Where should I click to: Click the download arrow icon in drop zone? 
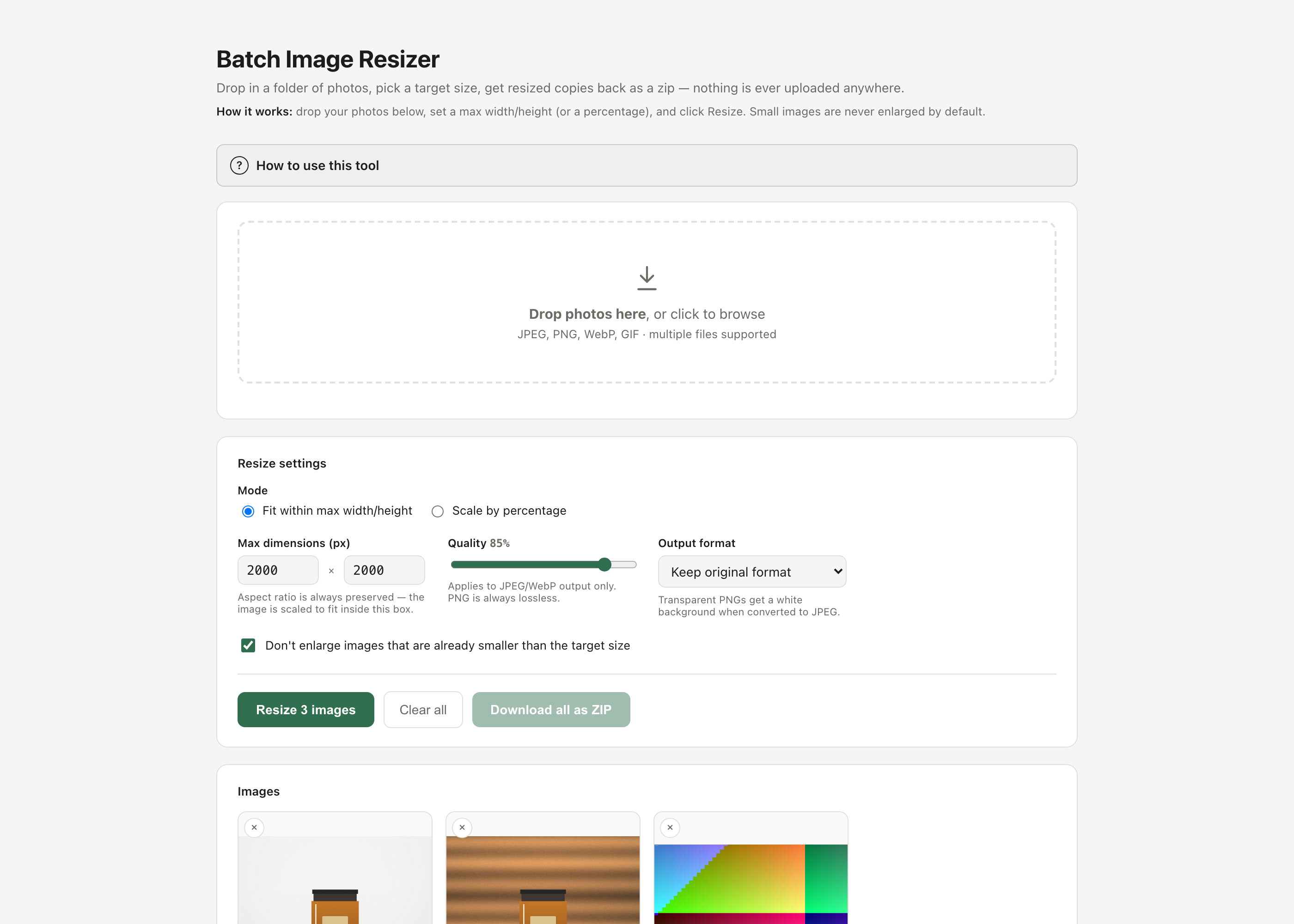[647, 278]
